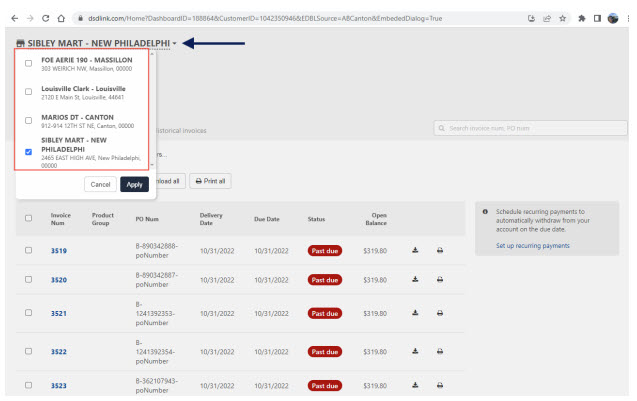Focus the Search invoice num, PO num field

click(x=530, y=128)
